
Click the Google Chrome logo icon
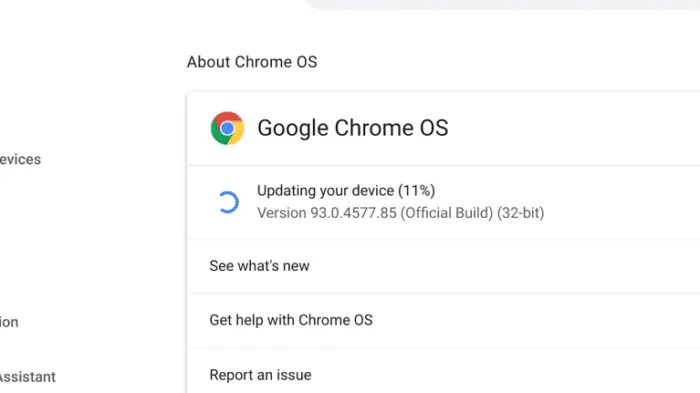coord(227,128)
